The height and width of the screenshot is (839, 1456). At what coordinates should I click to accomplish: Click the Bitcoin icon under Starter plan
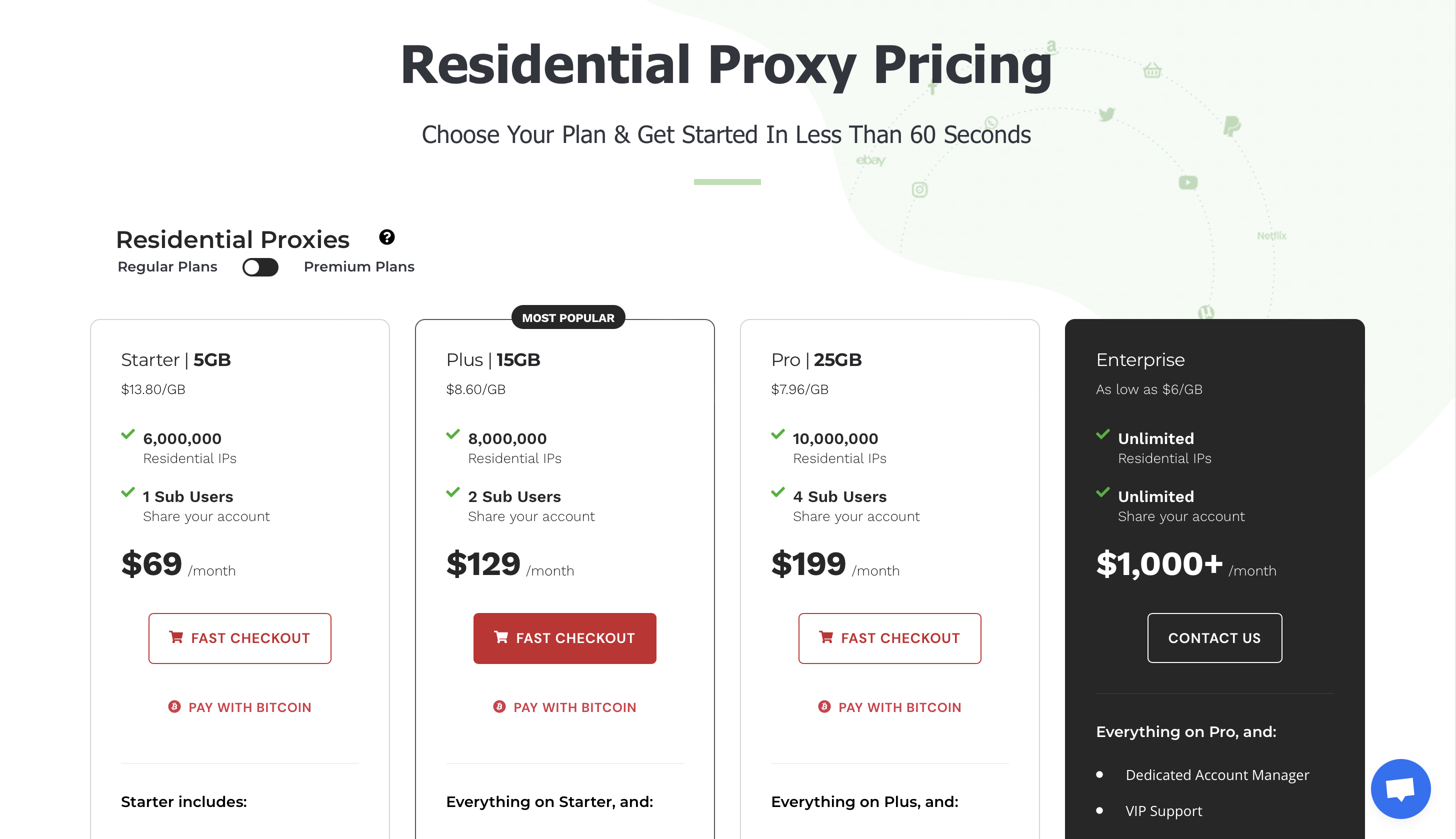174,706
